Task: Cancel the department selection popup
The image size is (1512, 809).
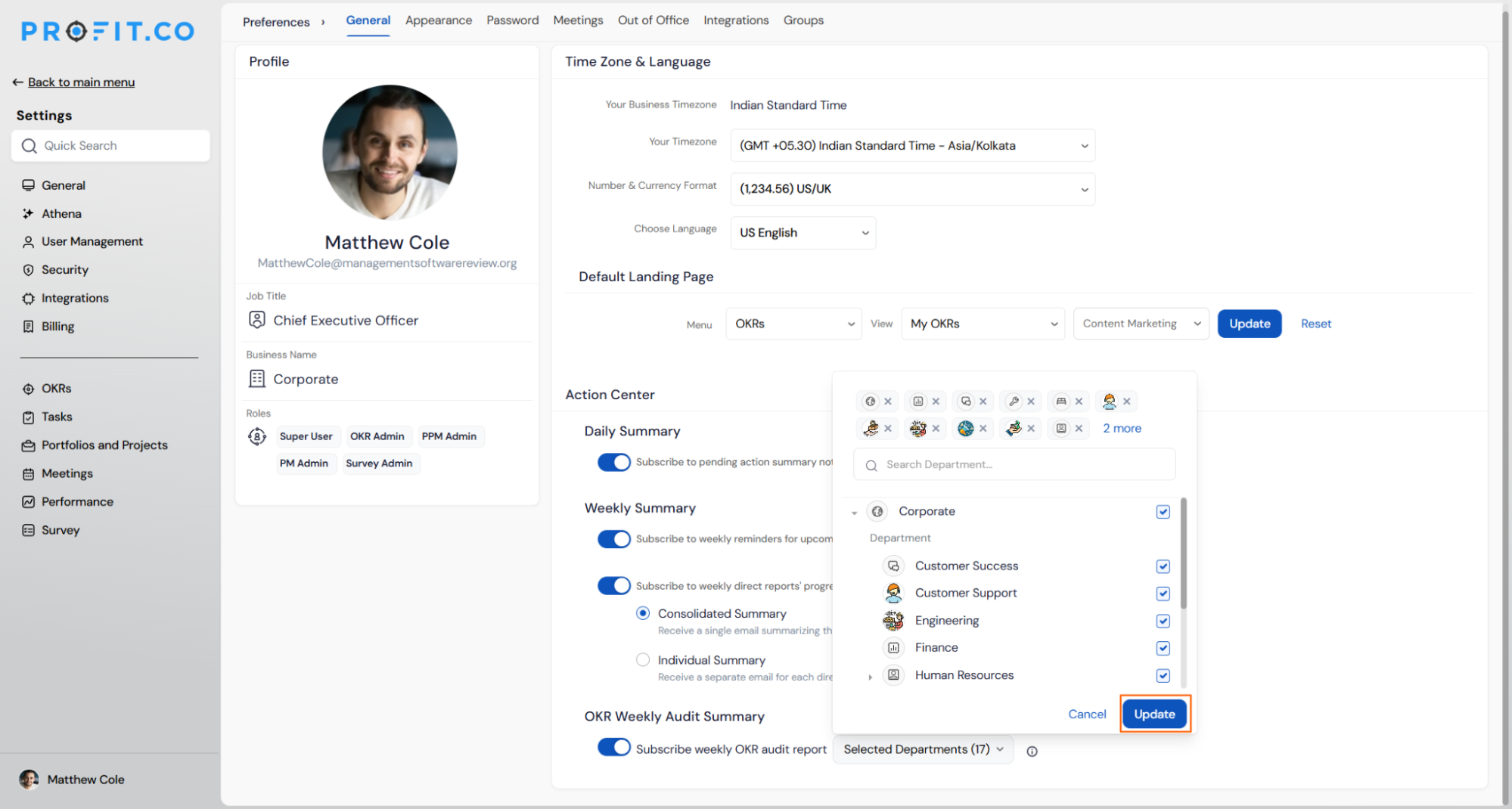Action: [x=1087, y=714]
